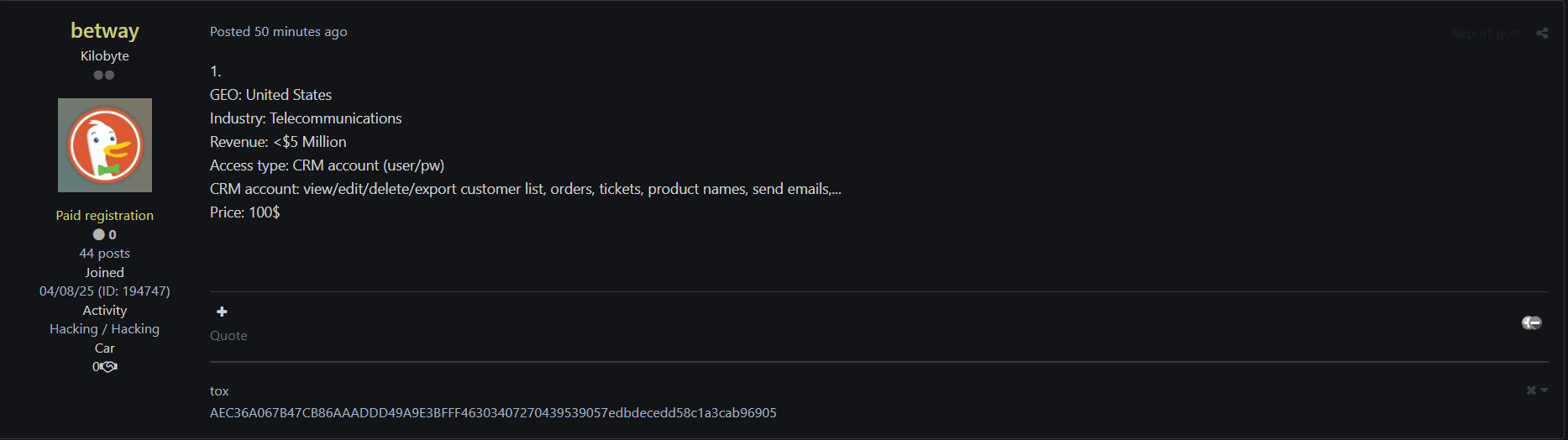Click the rank dots under Kilobyte

(x=104, y=76)
